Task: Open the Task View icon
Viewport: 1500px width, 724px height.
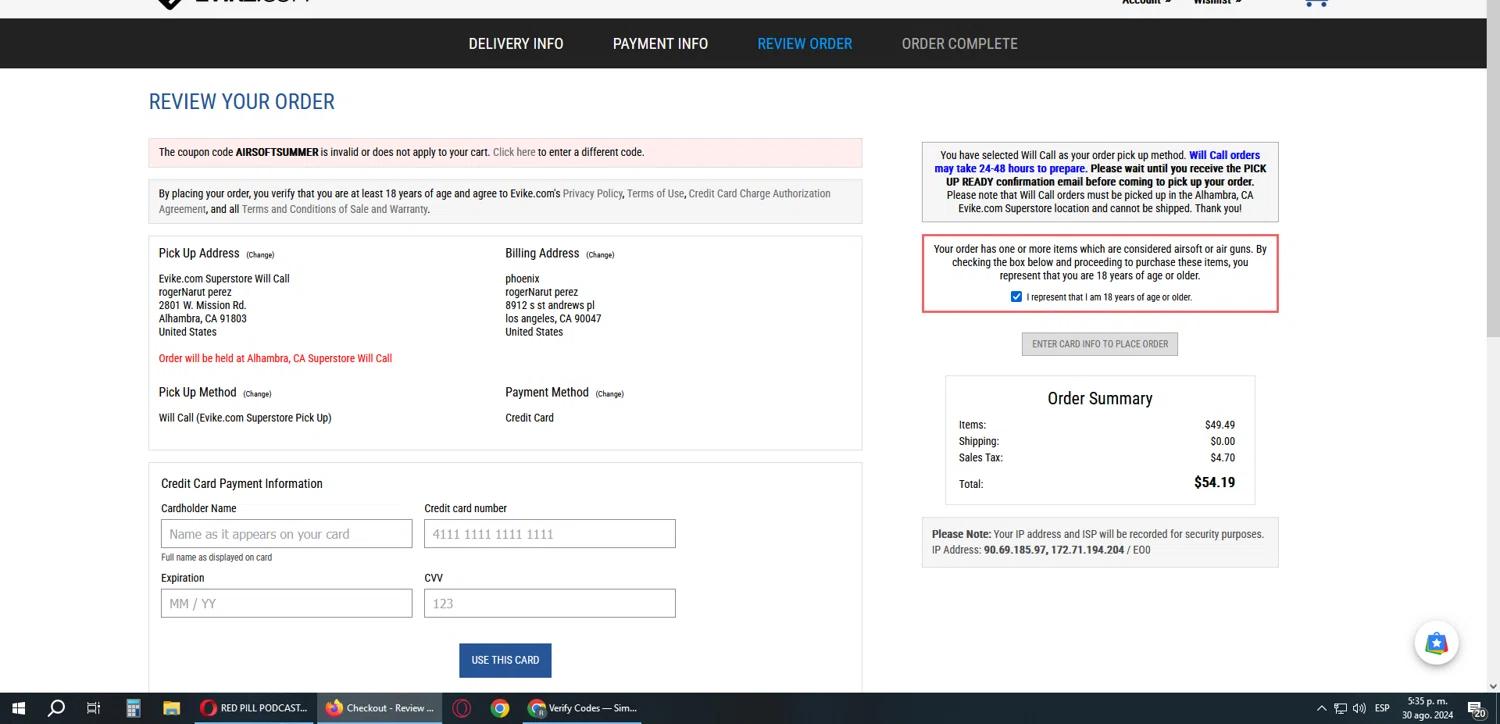Action: (94, 708)
